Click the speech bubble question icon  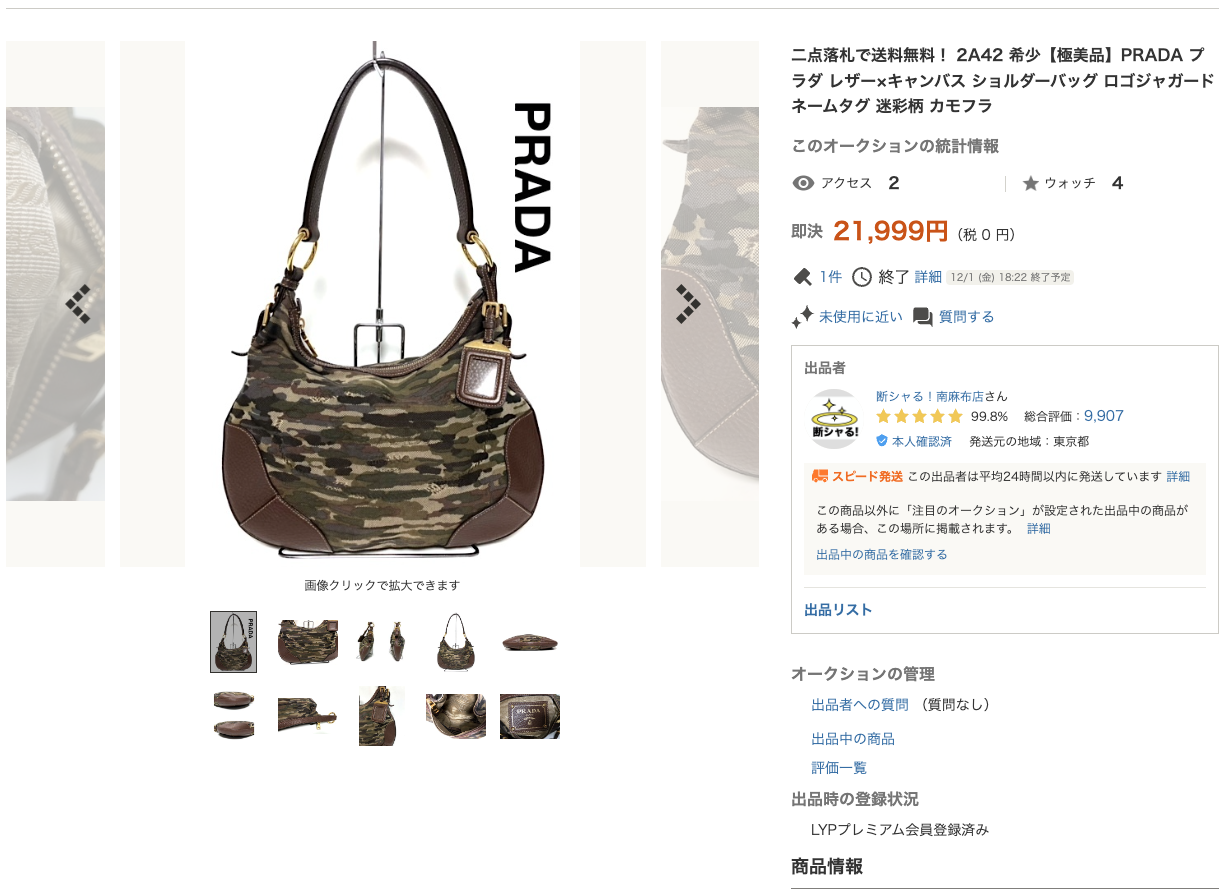(x=923, y=317)
